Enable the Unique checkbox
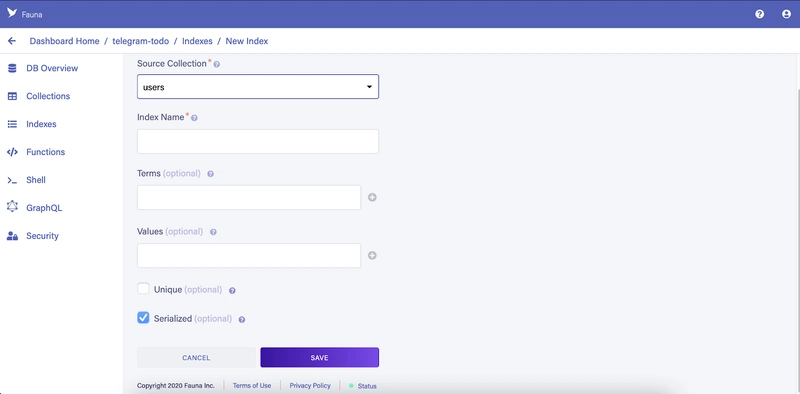 tap(143, 289)
